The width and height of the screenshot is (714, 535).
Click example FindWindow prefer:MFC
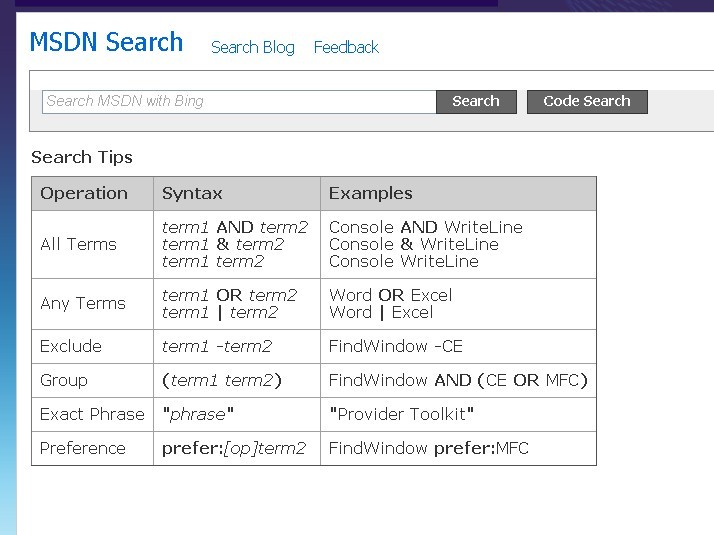[428, 448]
